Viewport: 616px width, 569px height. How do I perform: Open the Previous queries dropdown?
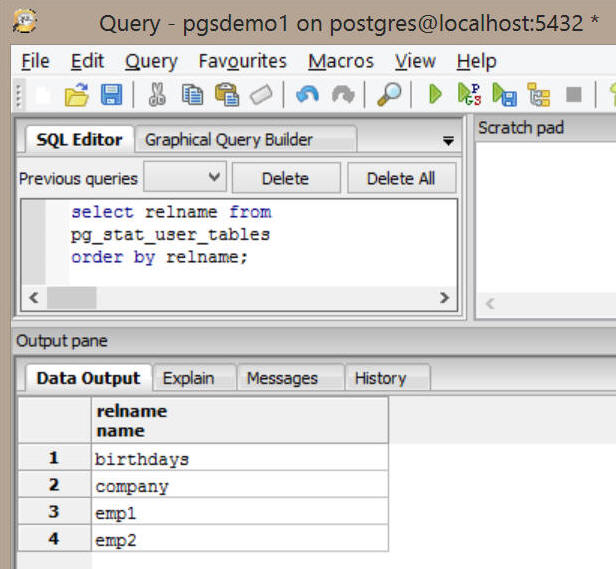tap(185, 178)
